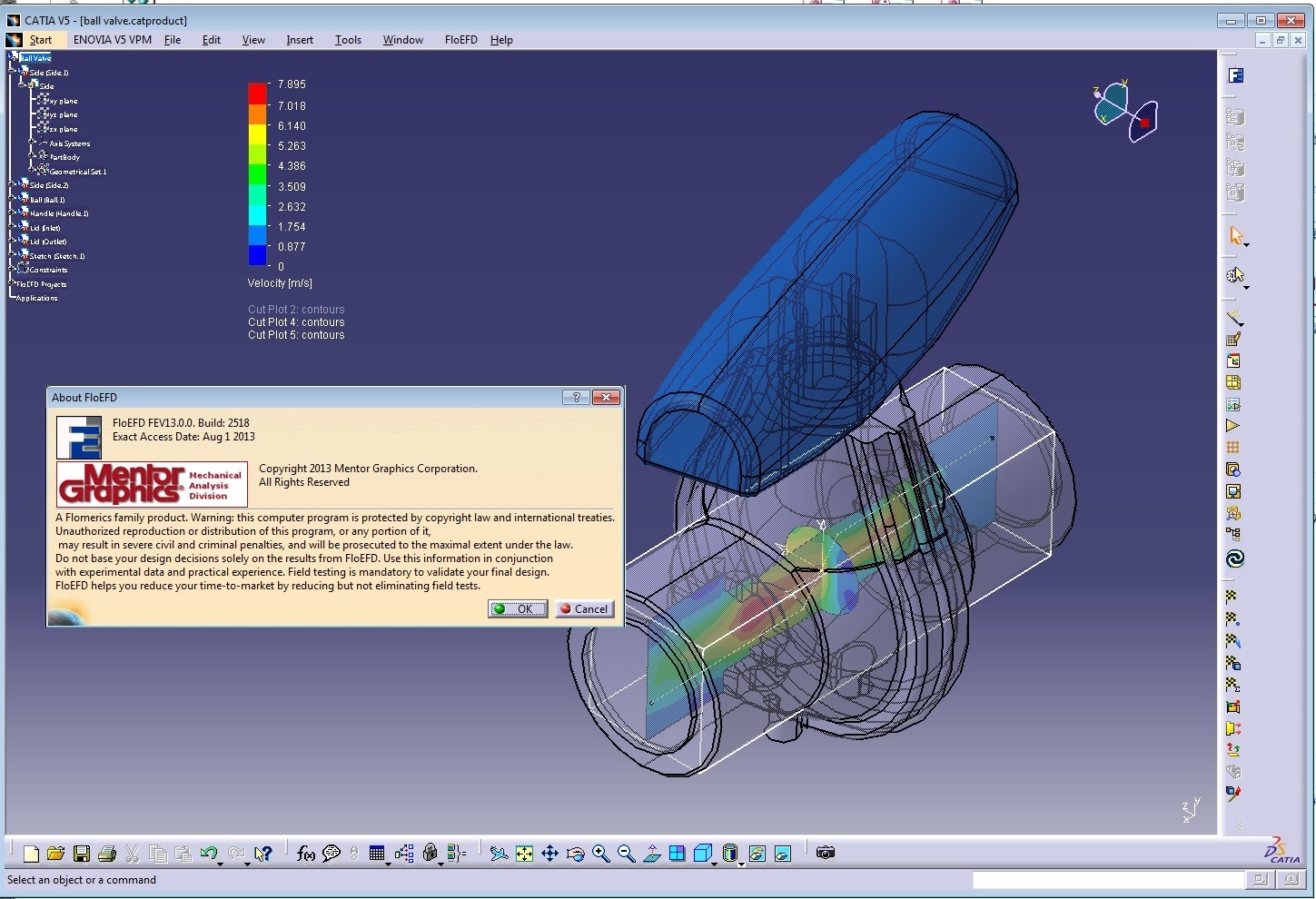Click OK in the About FloEFD dialog
The height and width of the screenshot is (899, 1316).
[x=518, y=609]
